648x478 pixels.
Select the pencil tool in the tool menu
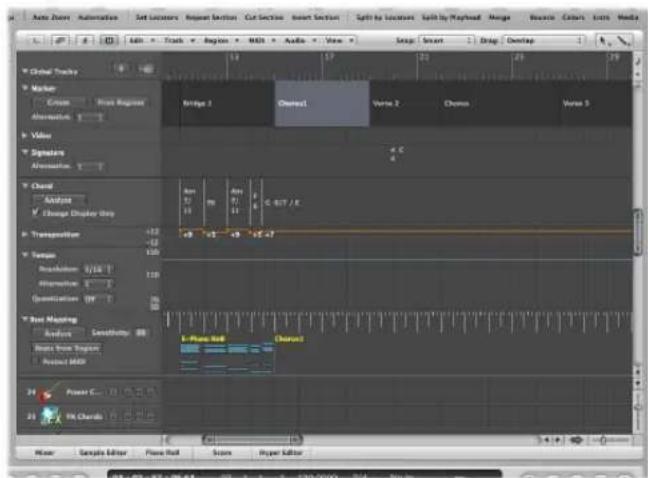click(x=624, y=40)
